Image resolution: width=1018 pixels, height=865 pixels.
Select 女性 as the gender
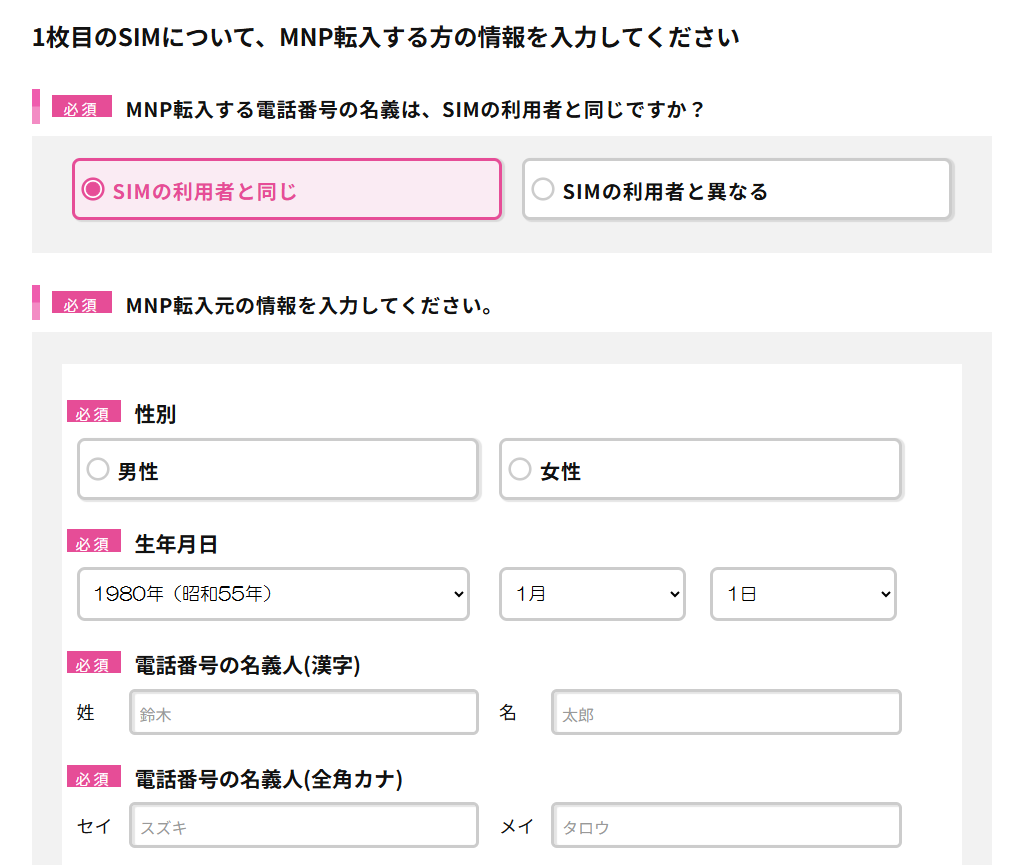point(700,469)
